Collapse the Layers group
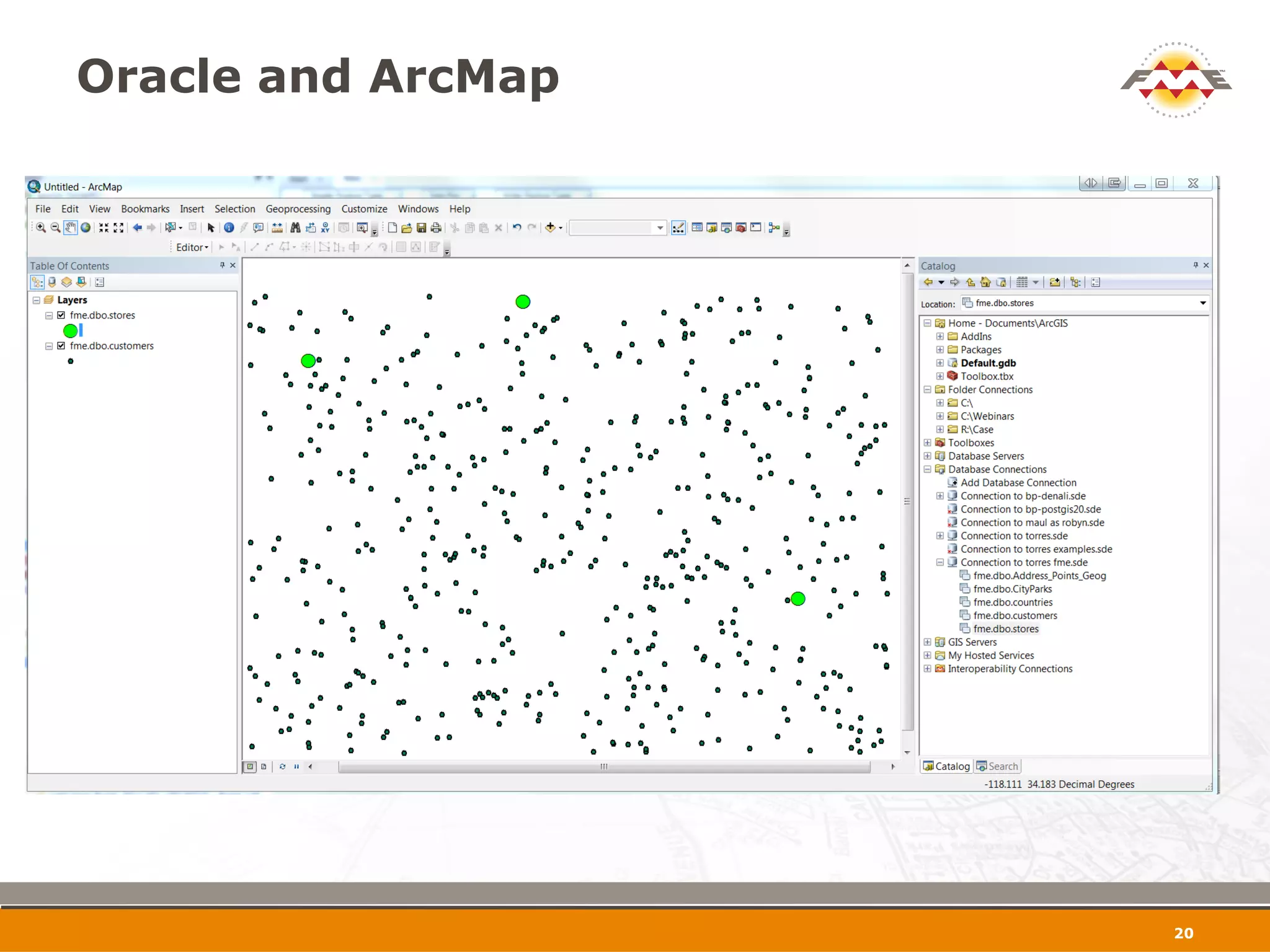The height and width of the screenshot is (952, 1270). tap(36, 300)
